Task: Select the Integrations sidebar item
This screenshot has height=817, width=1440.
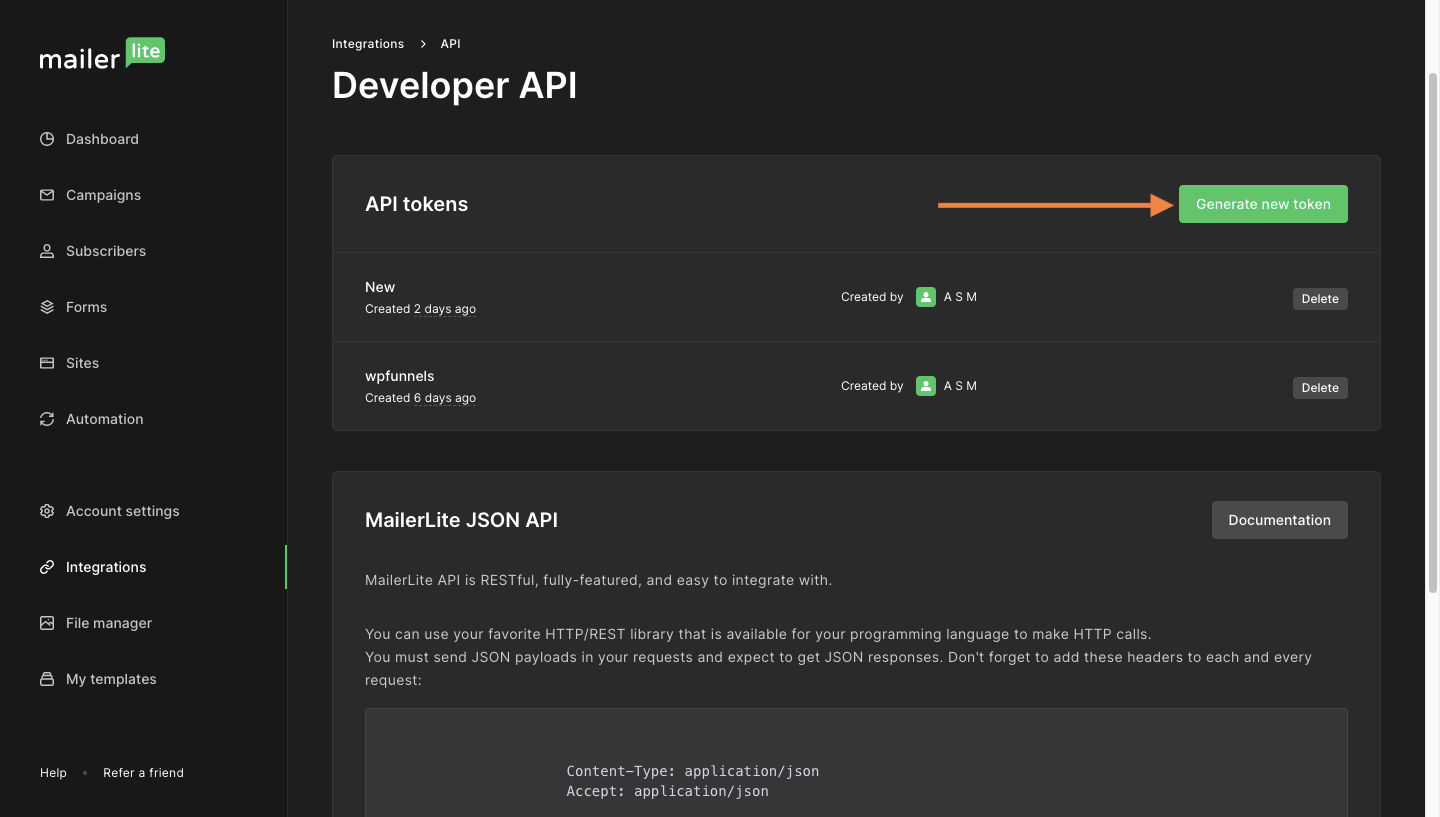Action: pyautogui.click(x=106, y=567)
